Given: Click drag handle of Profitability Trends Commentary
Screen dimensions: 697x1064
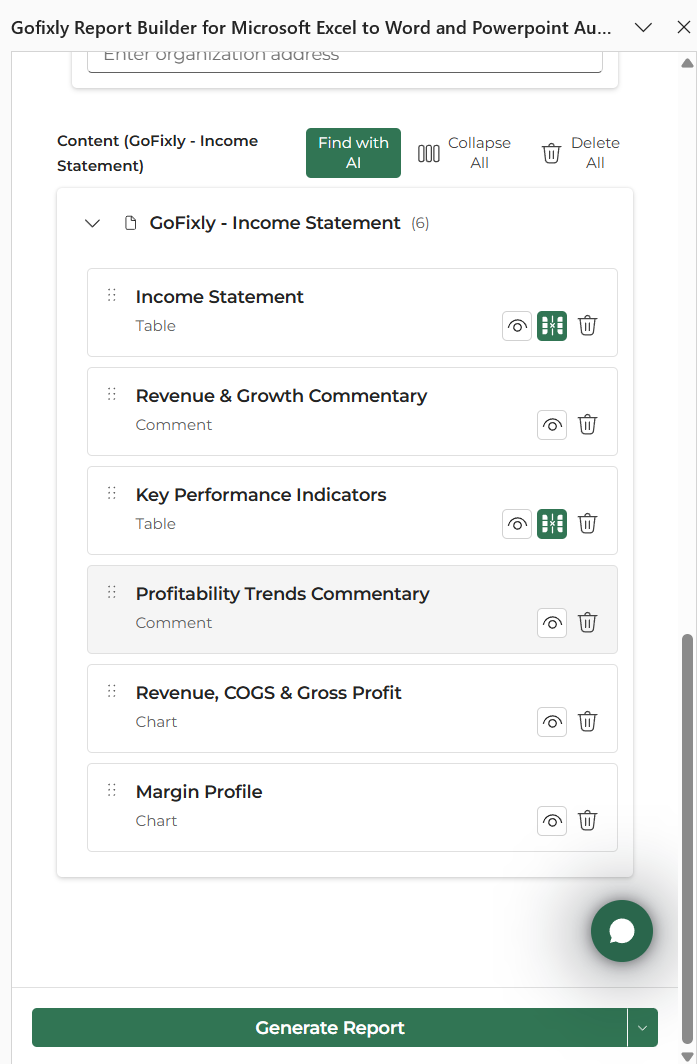Looking at the screenshot, I should pyautogui.click(x=112, y=592).
